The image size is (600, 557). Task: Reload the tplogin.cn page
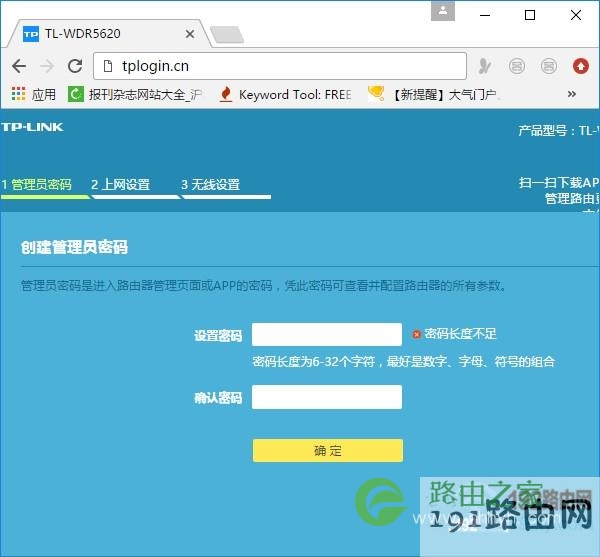(75, 66)
